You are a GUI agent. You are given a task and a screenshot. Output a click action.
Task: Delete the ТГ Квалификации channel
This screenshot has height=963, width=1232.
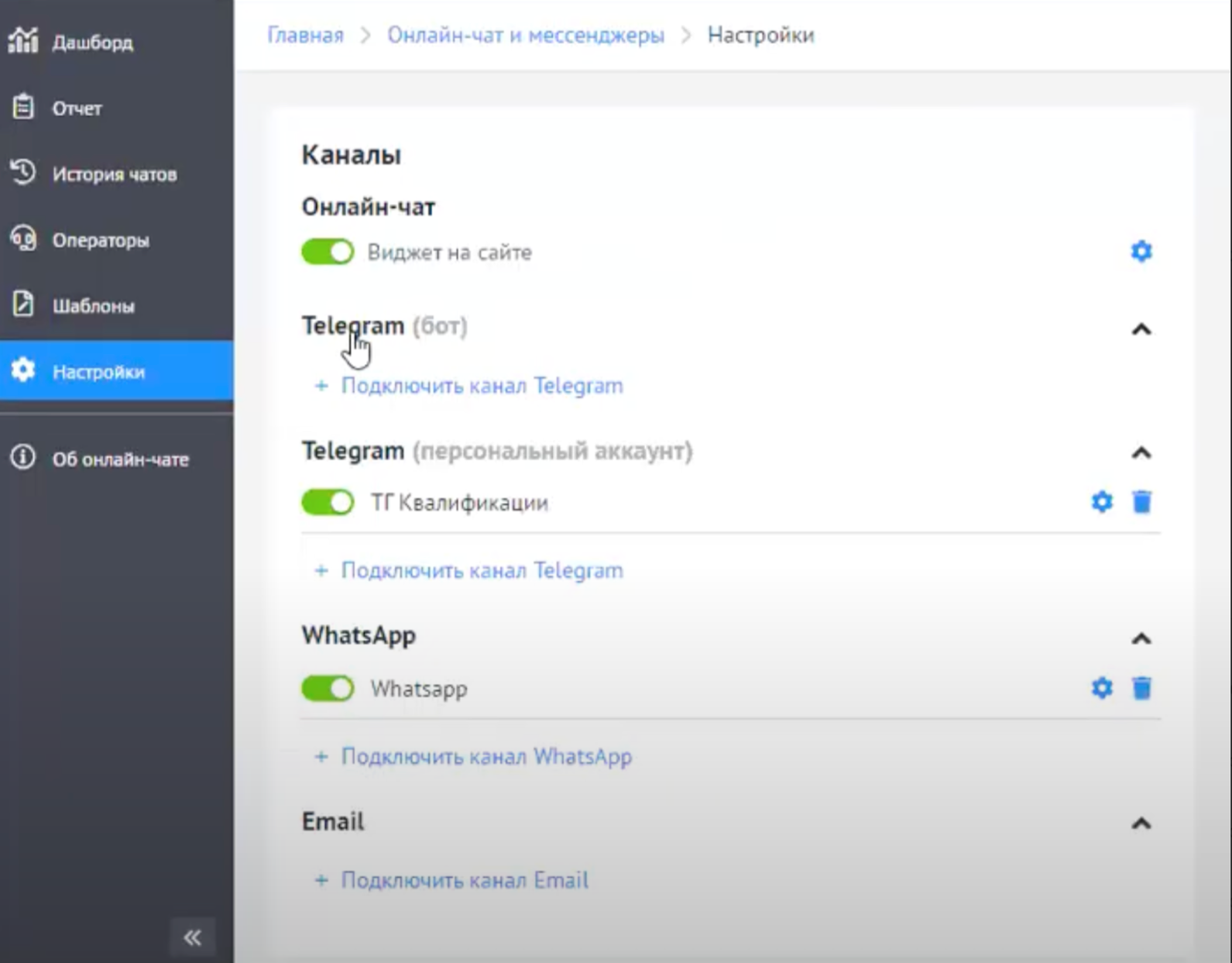pos(1141,502)
